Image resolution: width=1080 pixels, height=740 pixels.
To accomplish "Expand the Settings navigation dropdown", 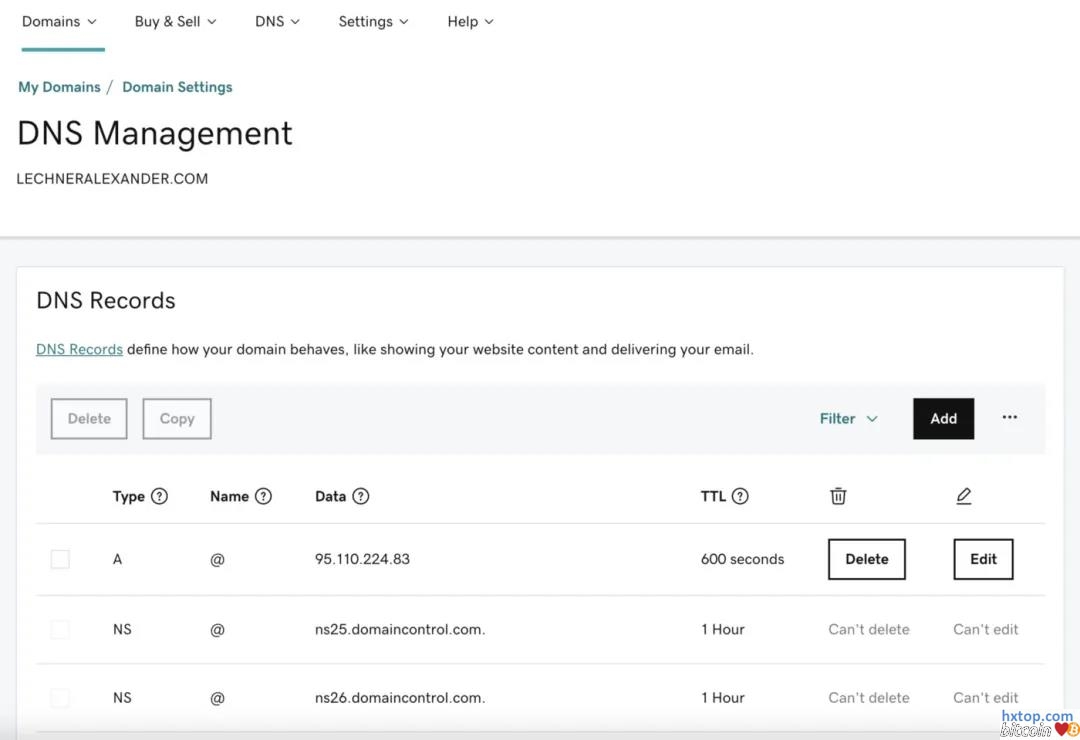I will (373, 21).
